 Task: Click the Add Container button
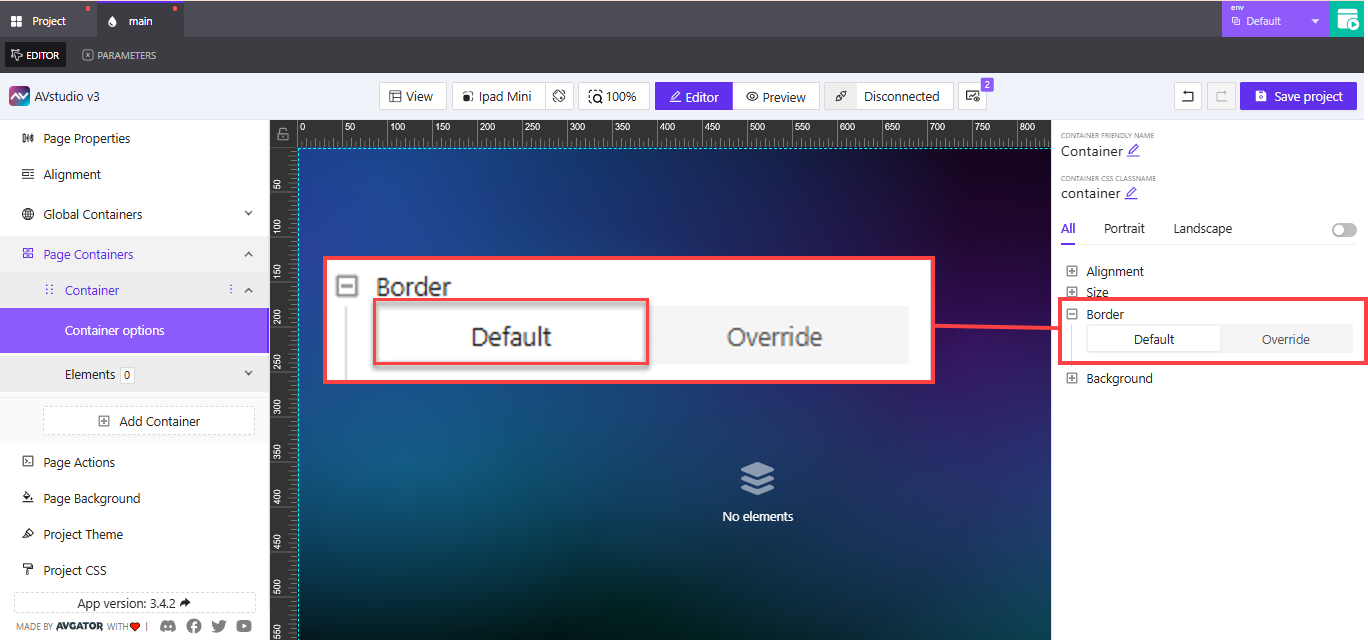pos(148,421)
